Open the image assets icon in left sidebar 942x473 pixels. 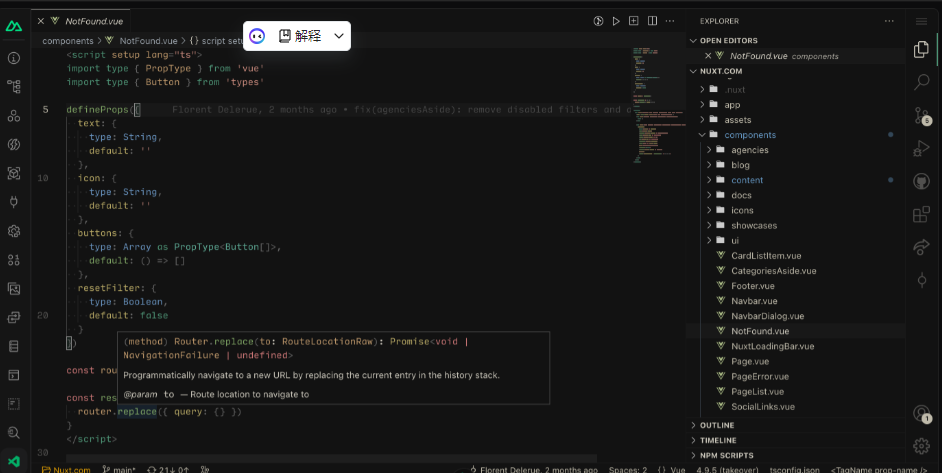(14, 288)
